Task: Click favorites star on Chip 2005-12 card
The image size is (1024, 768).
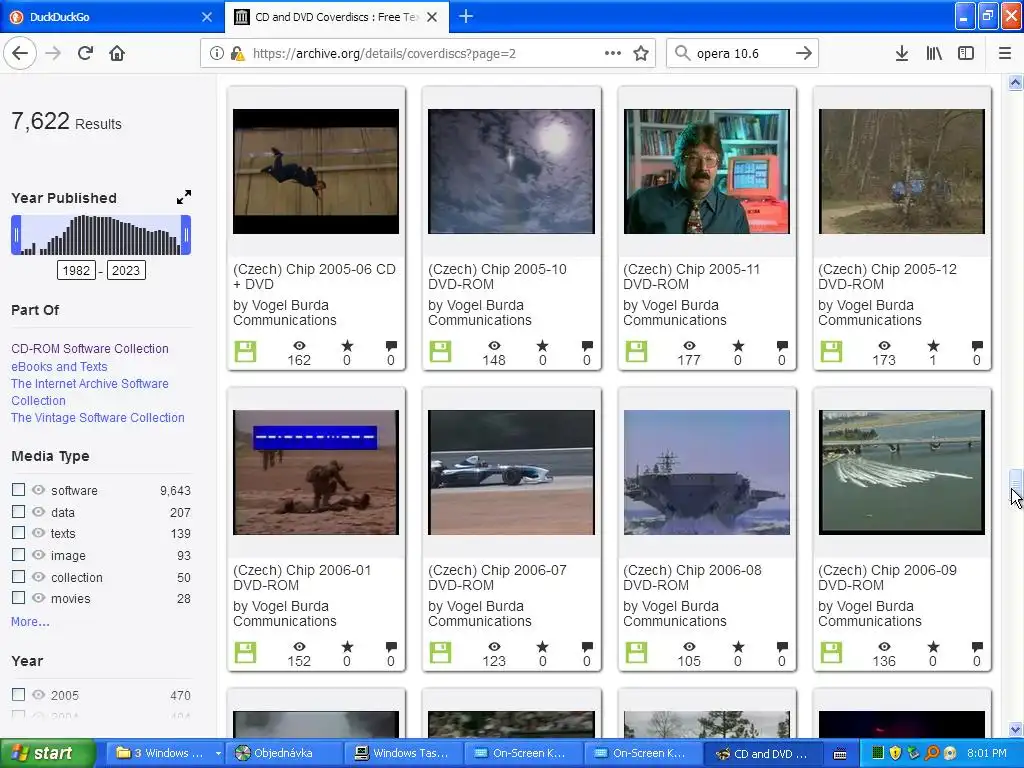Action: (x=933, y=345)
